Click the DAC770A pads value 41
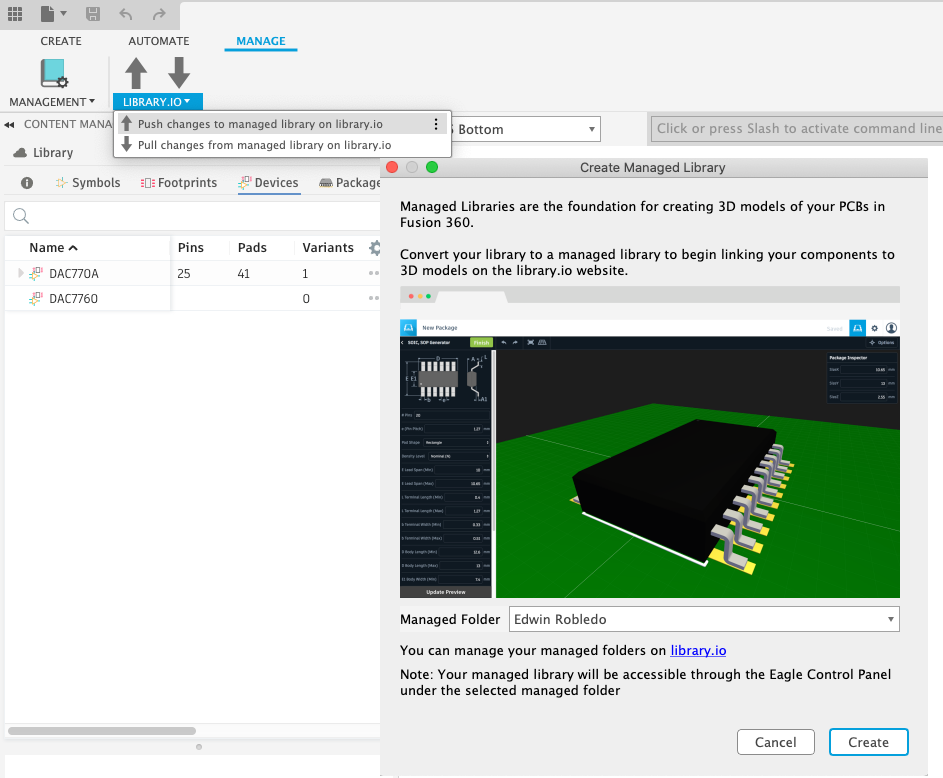 pyautogui.click(x=244, y=274)
